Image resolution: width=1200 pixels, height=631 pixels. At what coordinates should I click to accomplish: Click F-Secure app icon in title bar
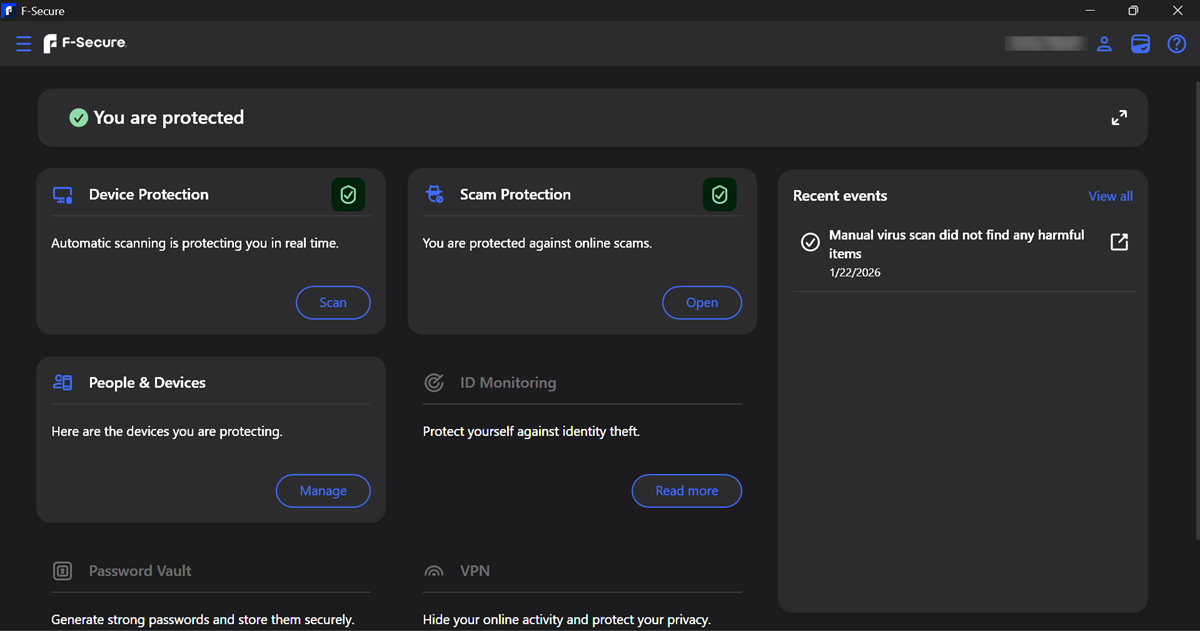point(9,11)
